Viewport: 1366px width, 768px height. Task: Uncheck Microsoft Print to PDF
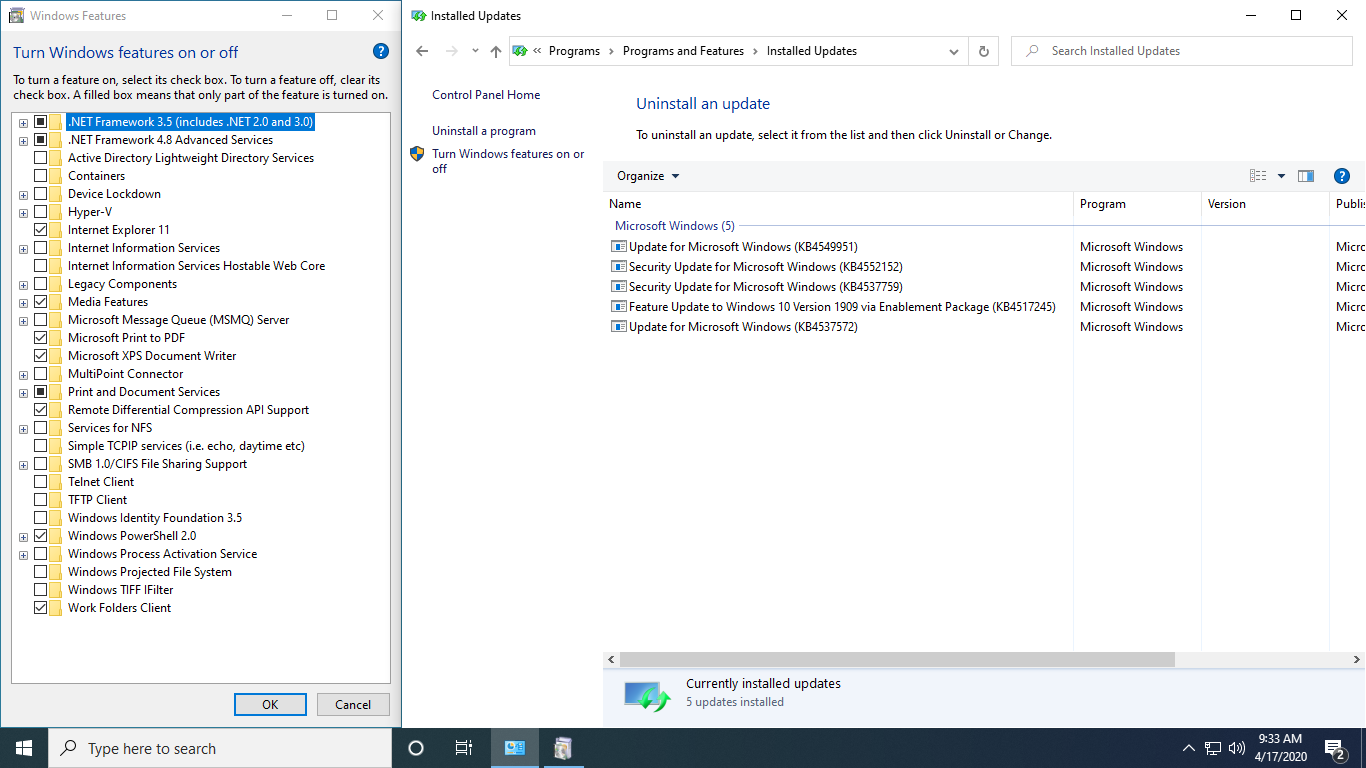(41, 338)
